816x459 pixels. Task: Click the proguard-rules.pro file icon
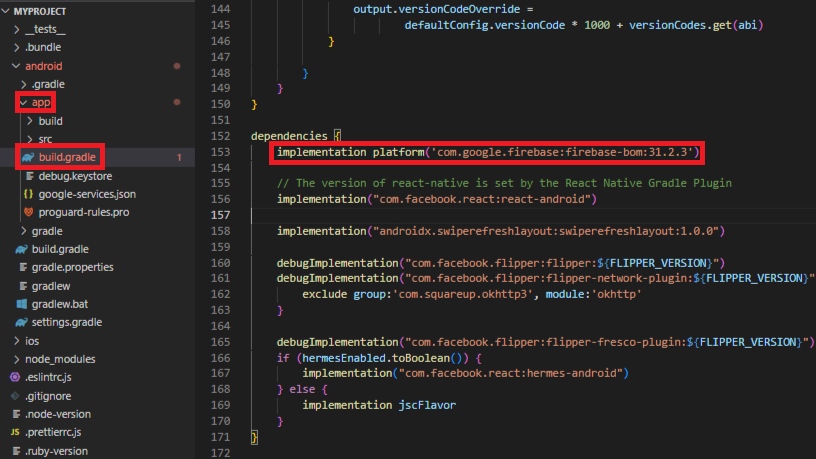(x=29, y=212)
